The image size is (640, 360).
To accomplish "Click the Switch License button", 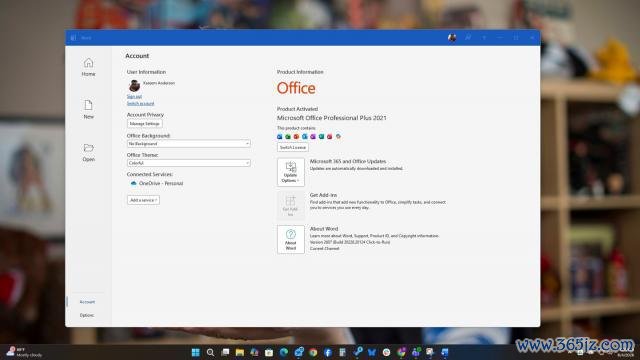I will [293, 147].
